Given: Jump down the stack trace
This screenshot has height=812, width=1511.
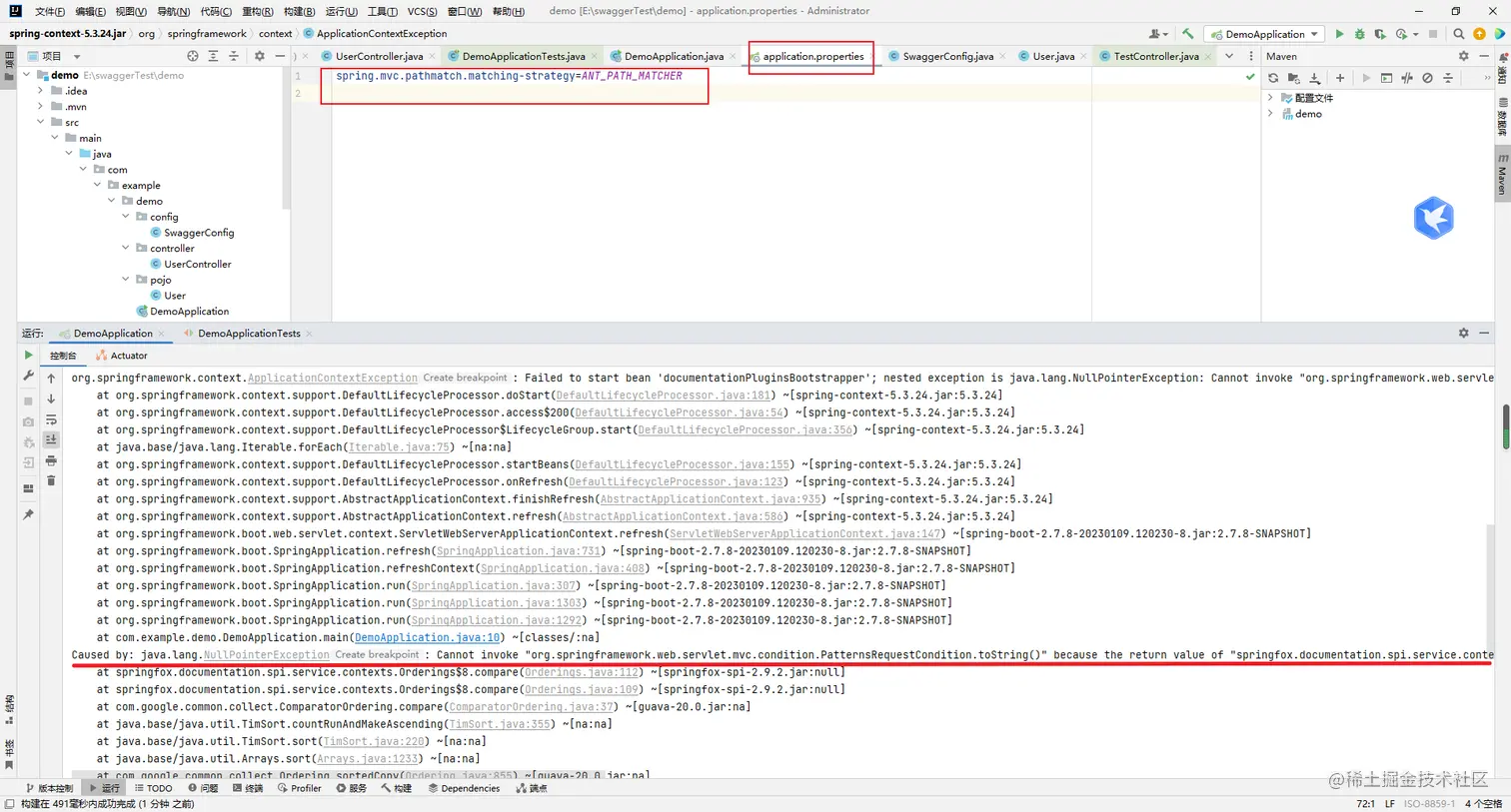Looking at the screenshot, I should (51, 399).
